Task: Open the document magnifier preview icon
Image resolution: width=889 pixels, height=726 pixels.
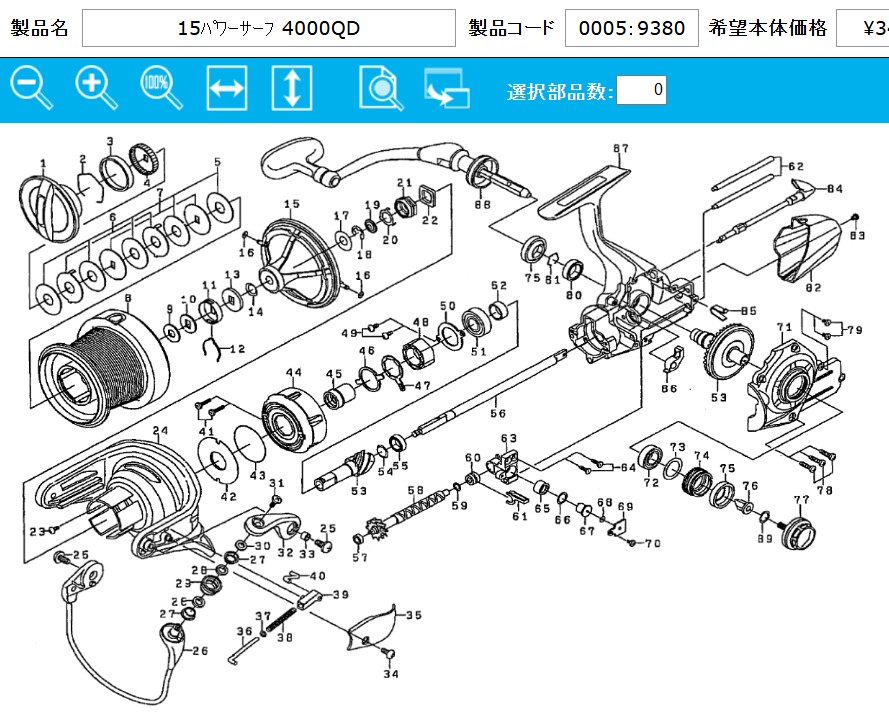Action: 381,88
